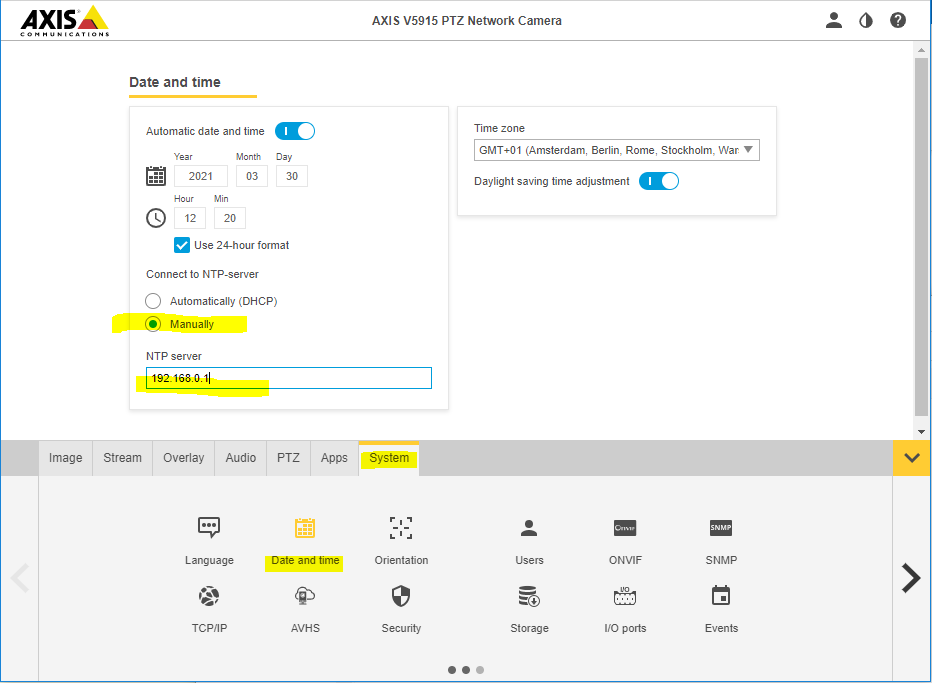Open Orientation settings icon
Screen dimensions: 932x683
click(x=401, y=527)
